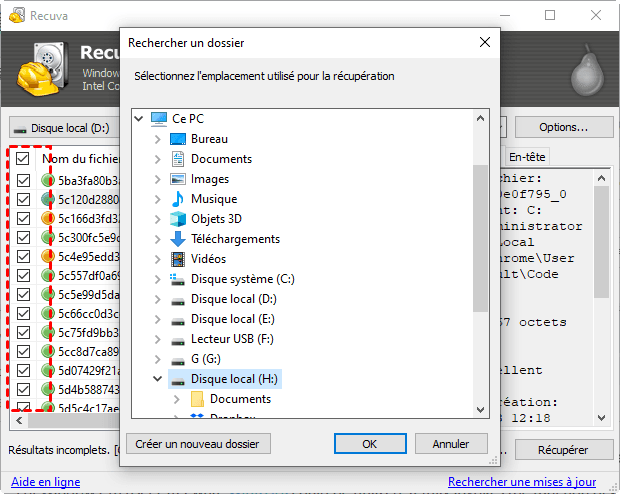Select the Objets 3D cube icon
Screen dimensions: 620x494
pos(178,219)
